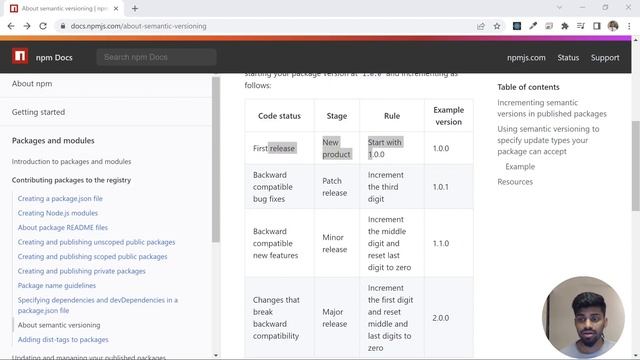Open the Chrome profile avatar
The height and width of the screenshot is (360, 640).
pos(613,26)
